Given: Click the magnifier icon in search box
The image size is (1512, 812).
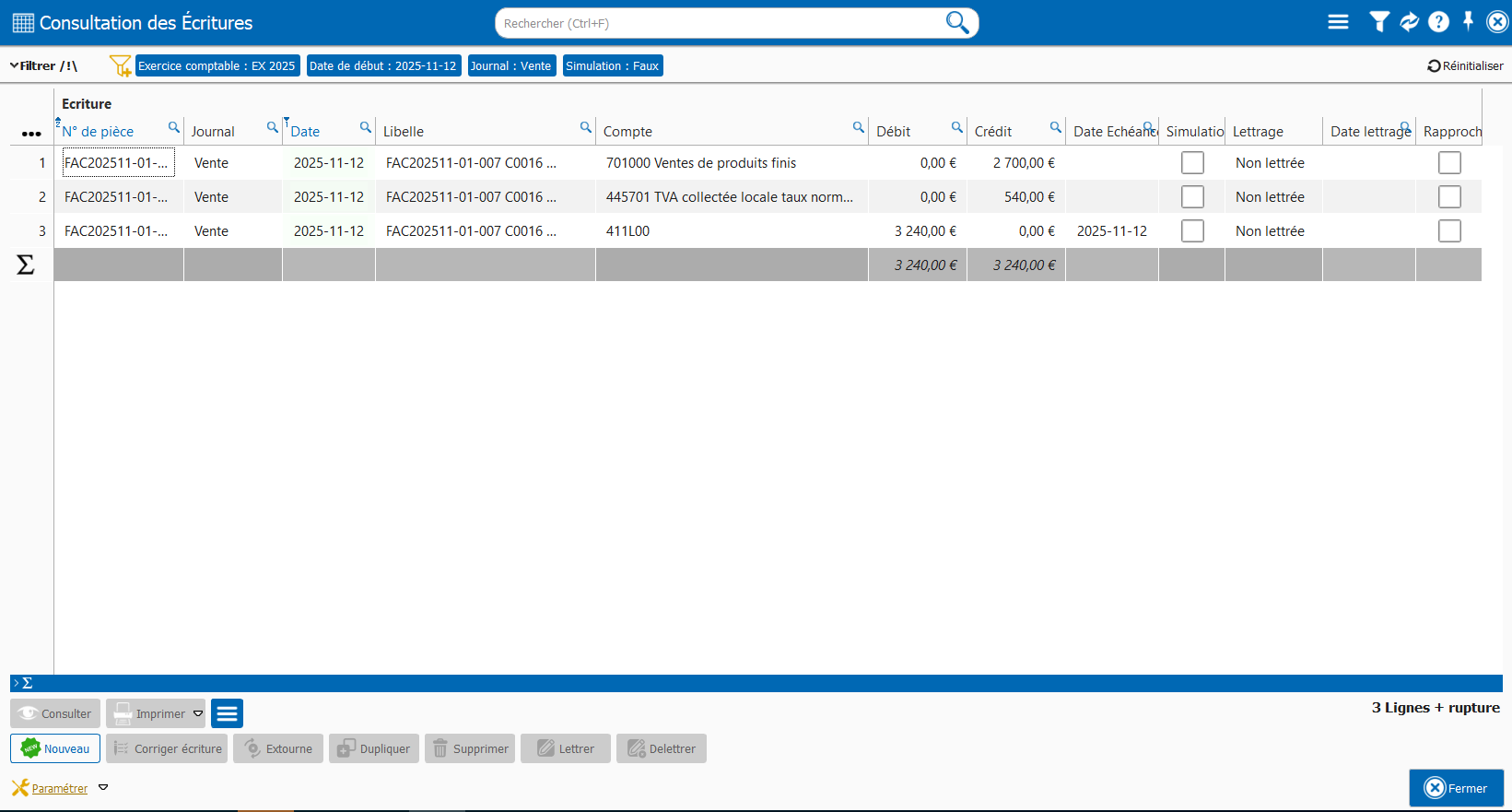Looking at the screenshot, I should click(957, 22).
